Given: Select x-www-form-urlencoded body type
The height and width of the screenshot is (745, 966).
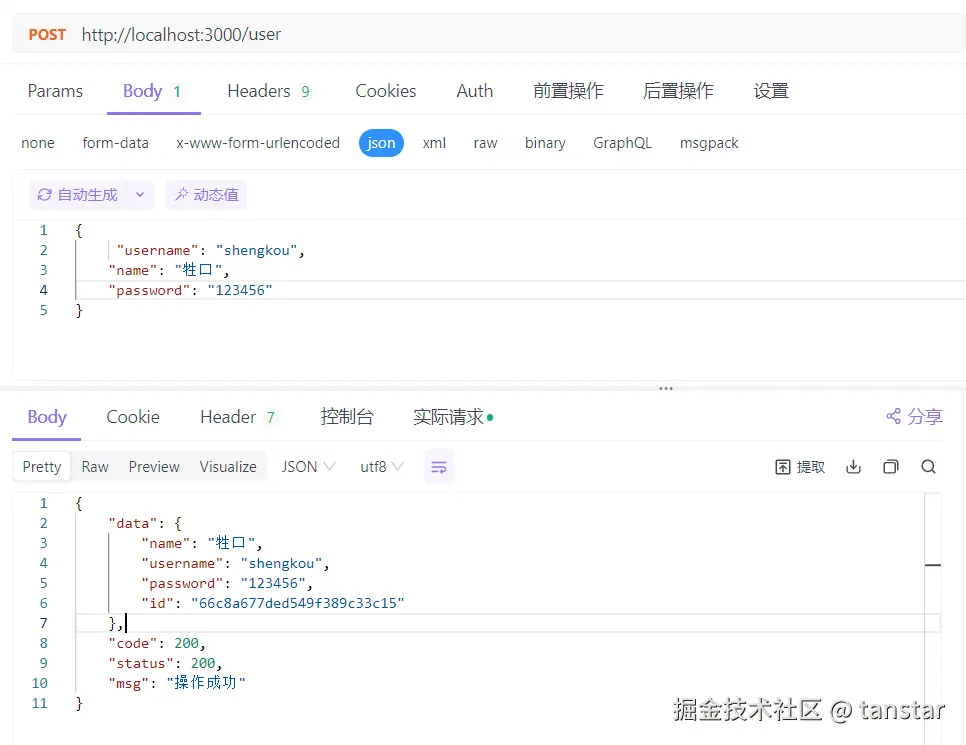Looking at the screenshot, I should coord(258,143).
